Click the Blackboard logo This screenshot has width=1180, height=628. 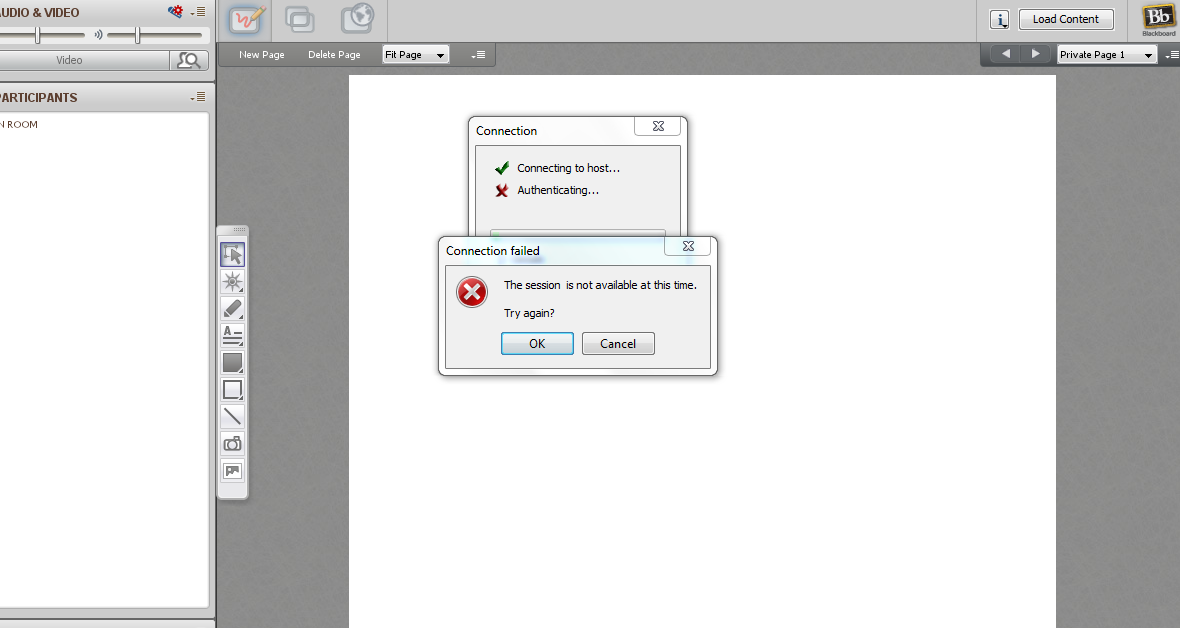[x=1158, y=20]
